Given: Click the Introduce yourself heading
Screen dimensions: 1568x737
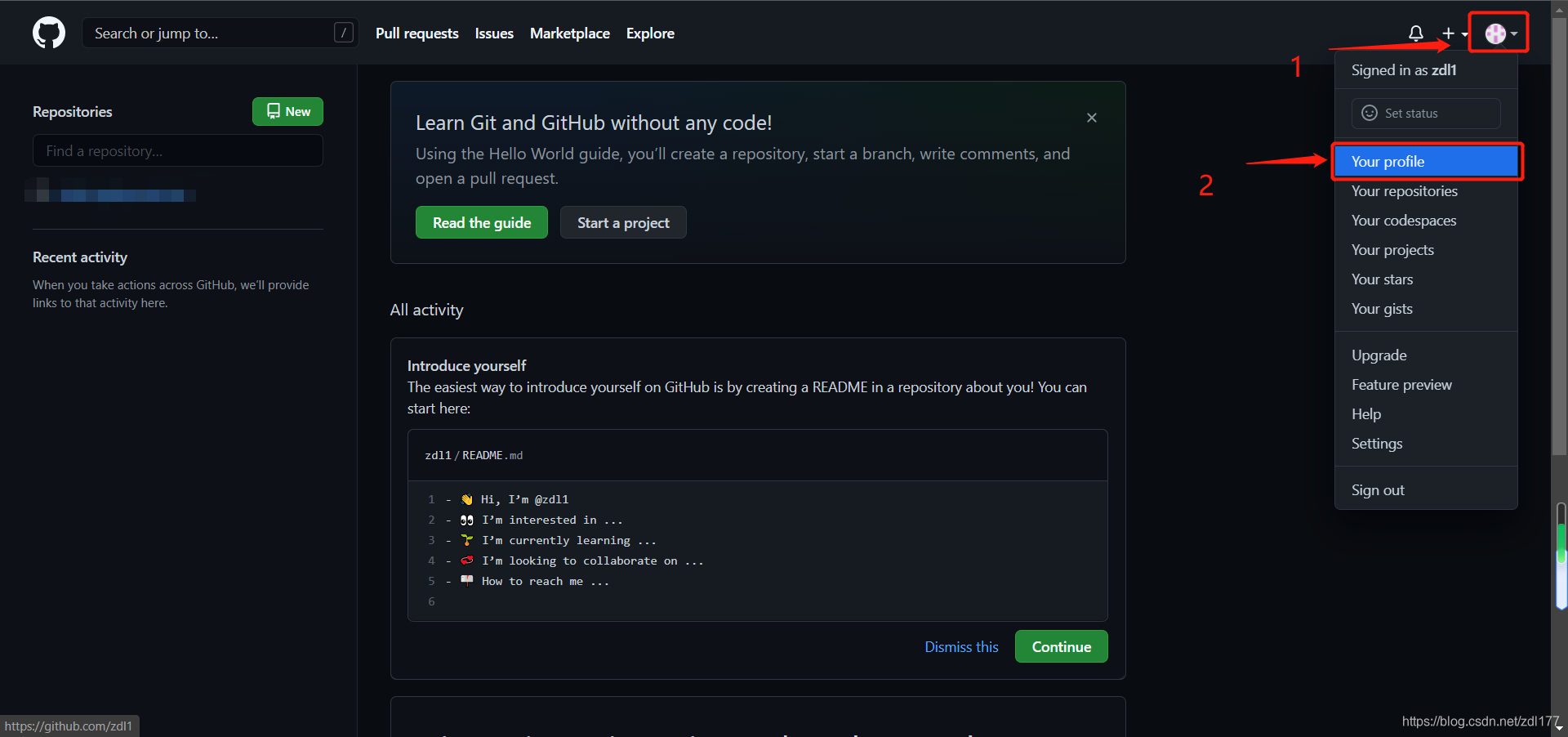Looking at the screenshot, I should 466,366.
